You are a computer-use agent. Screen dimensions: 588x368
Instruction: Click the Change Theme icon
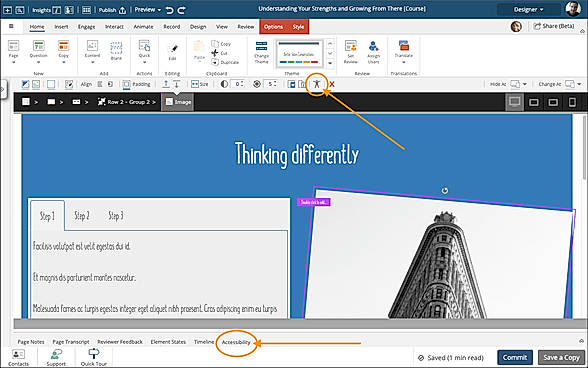click(x=261, y=52)
